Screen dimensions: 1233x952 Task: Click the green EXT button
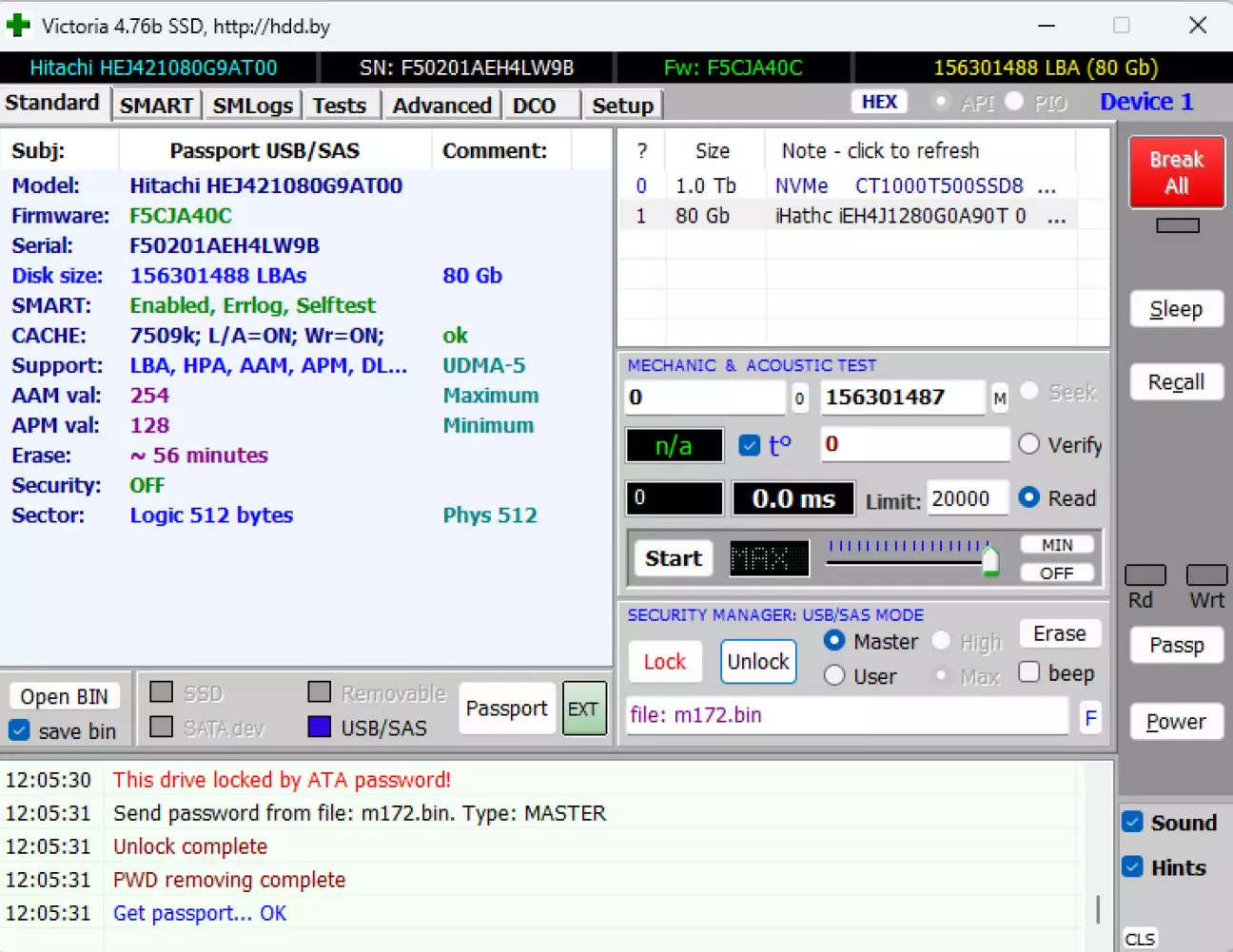(583, 709)
